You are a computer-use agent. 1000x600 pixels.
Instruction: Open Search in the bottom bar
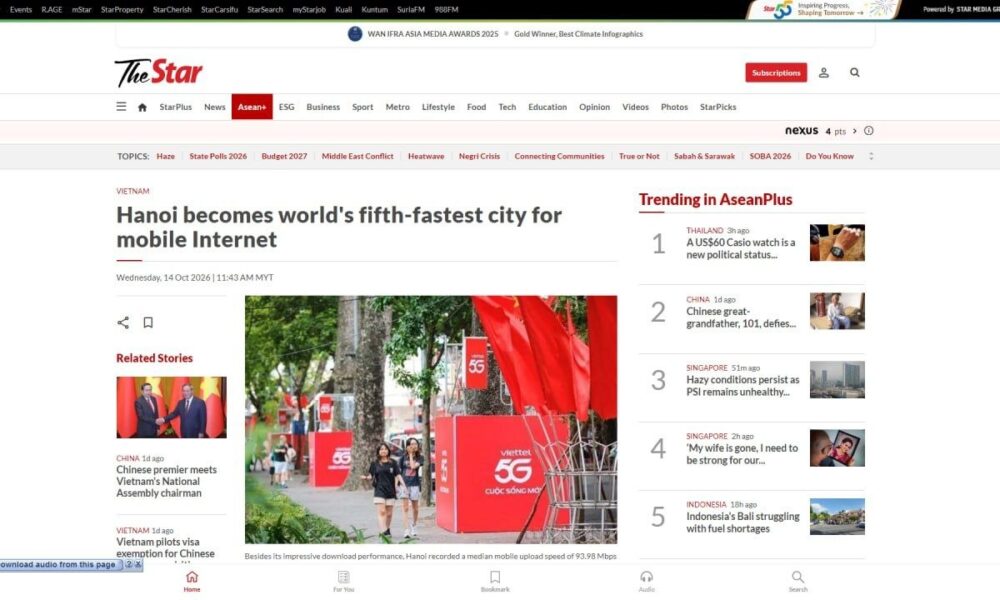coord(798,581)
